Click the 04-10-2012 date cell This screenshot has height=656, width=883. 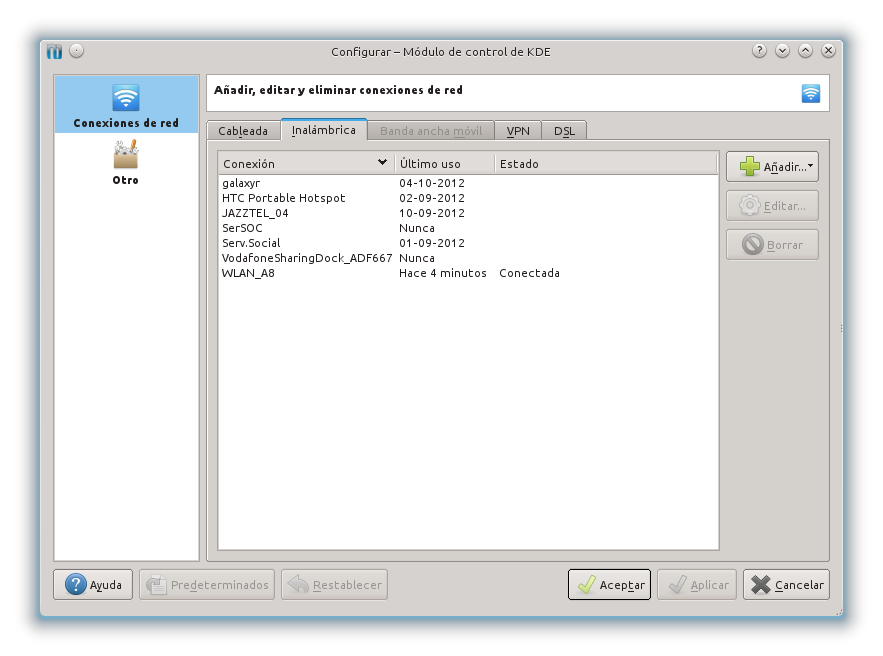tap(432, 183)
